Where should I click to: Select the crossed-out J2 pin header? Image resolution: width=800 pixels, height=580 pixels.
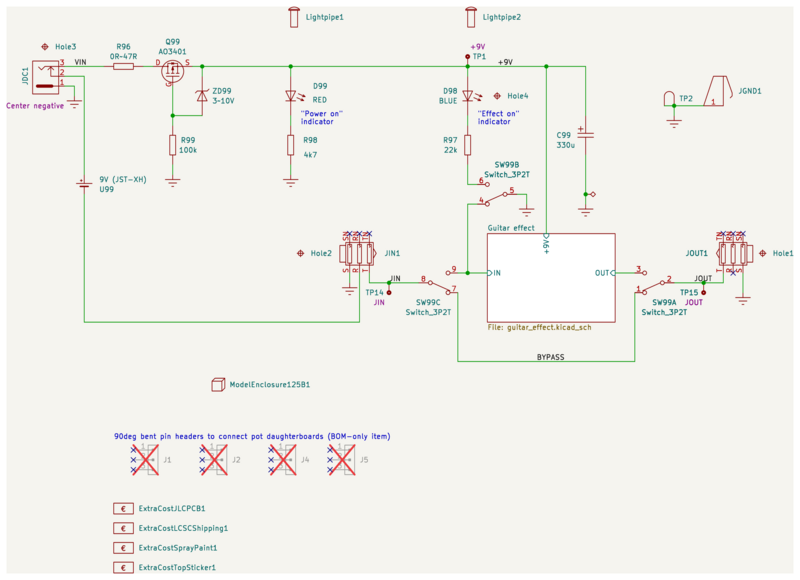[x=214, y=460]
